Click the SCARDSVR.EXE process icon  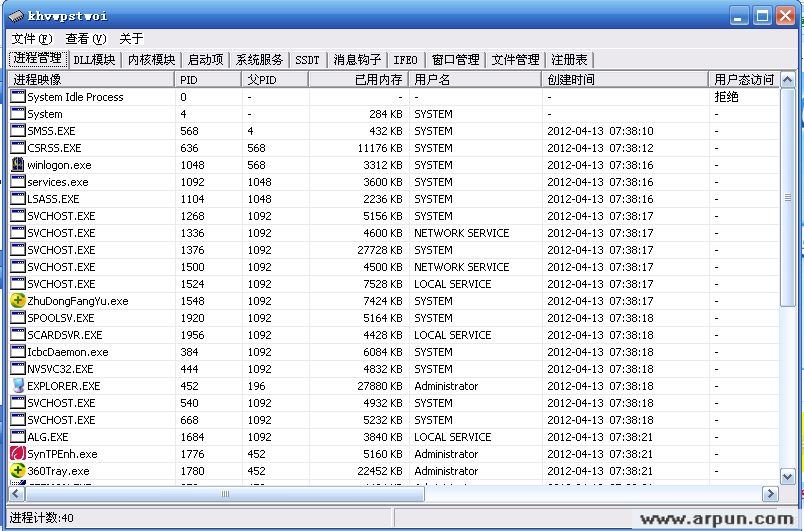18,334
